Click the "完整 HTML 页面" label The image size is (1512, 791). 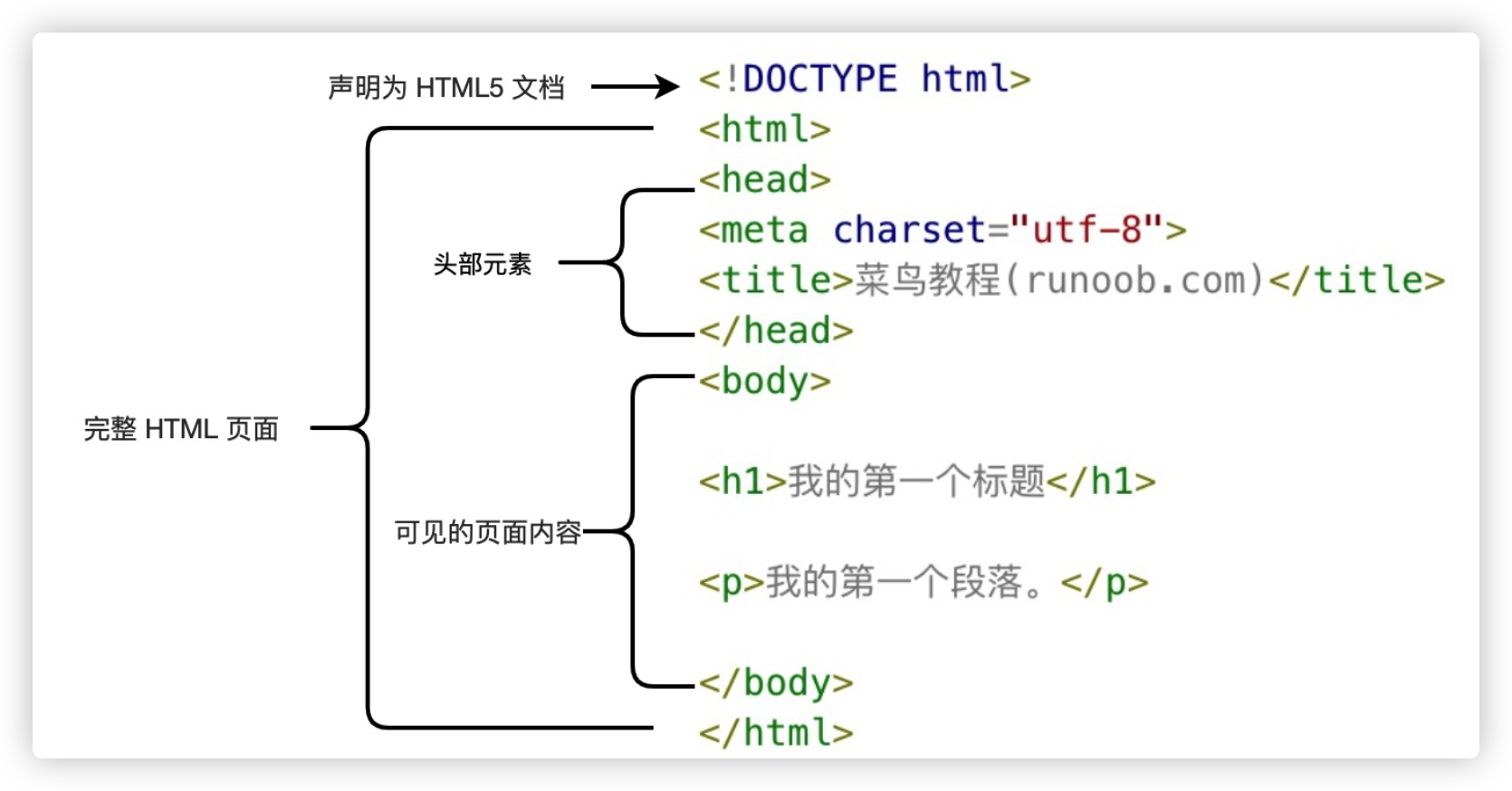click(x=181, y=429)
